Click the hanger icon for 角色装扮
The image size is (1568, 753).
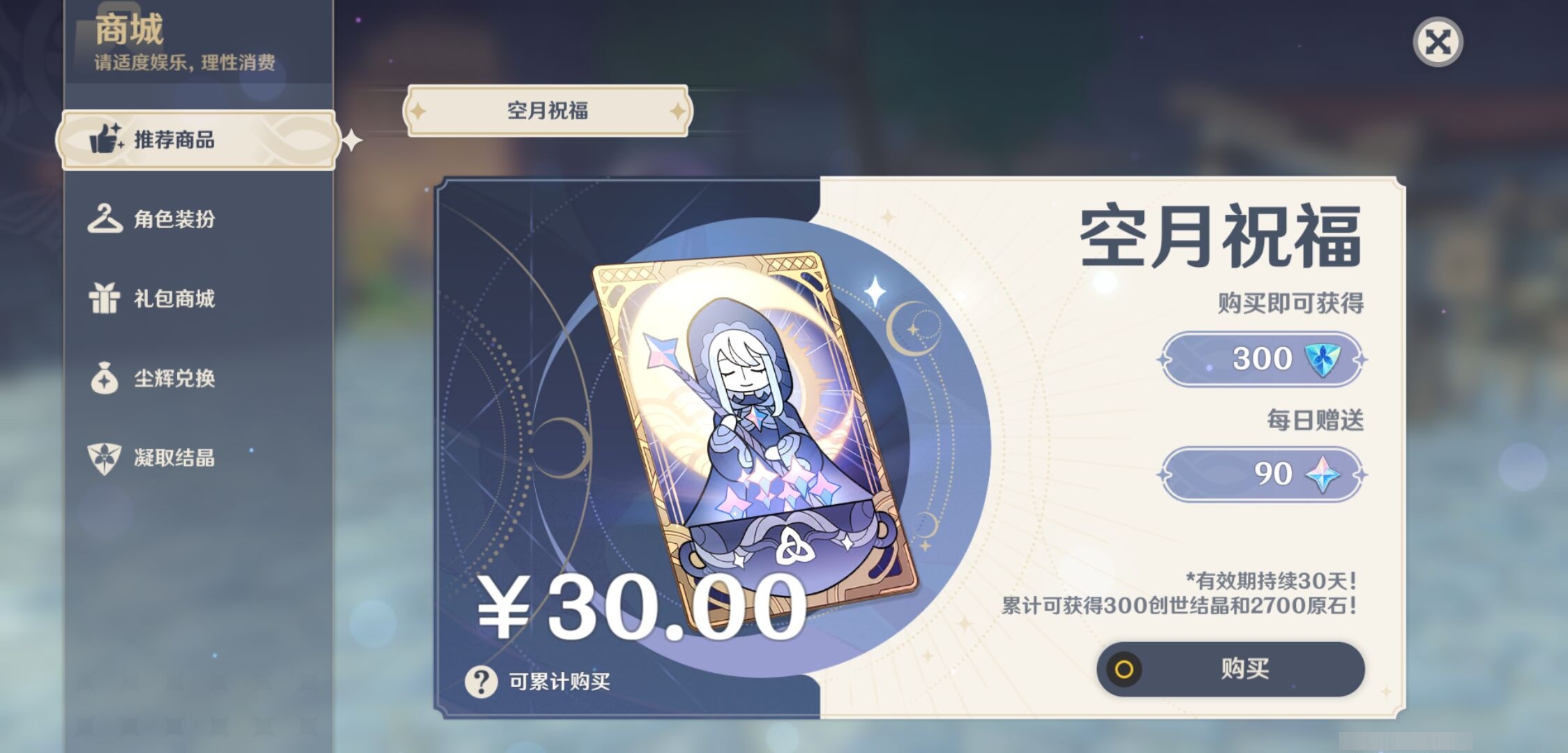click(105, 218)
